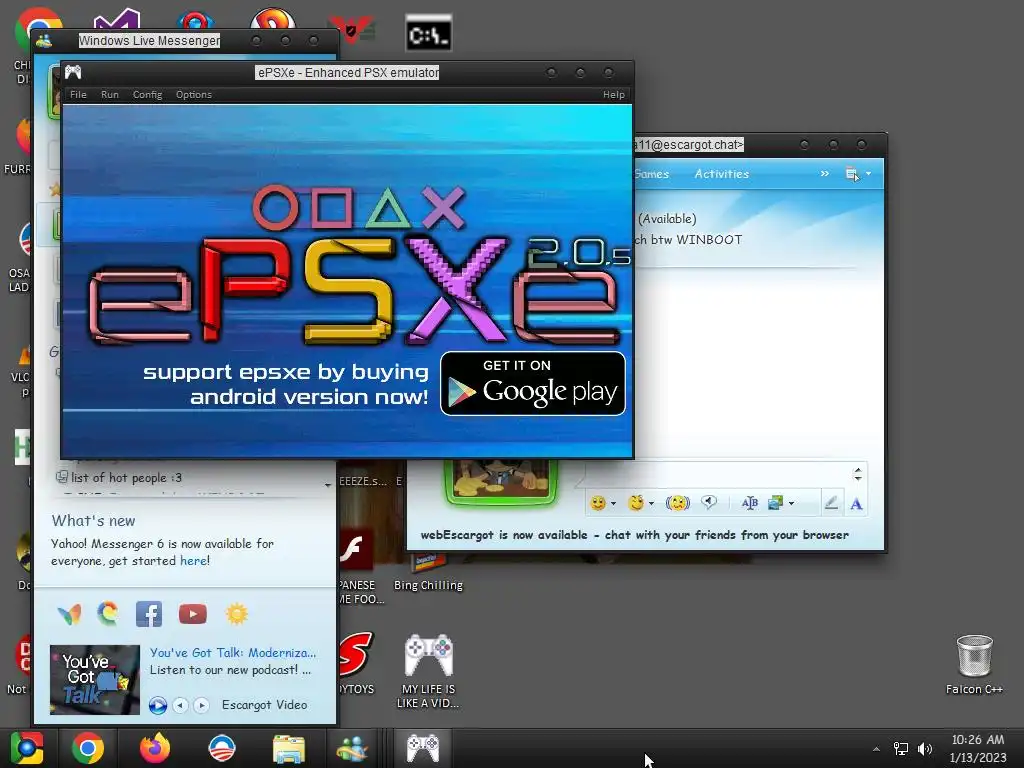Viewport: 1024px width, 768px height.
Task: Switch to handwriting mode with pen icon
Action: [x=831, y=503]
